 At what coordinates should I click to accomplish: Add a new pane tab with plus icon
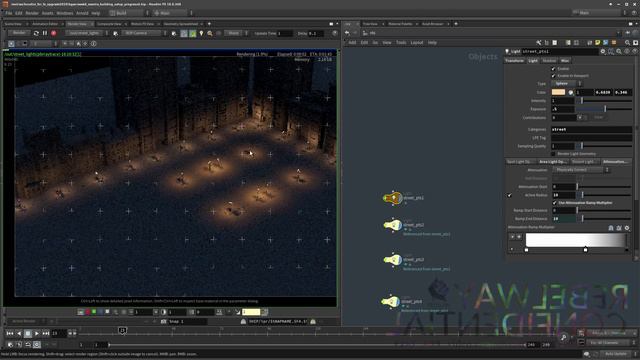coord(209,24)
